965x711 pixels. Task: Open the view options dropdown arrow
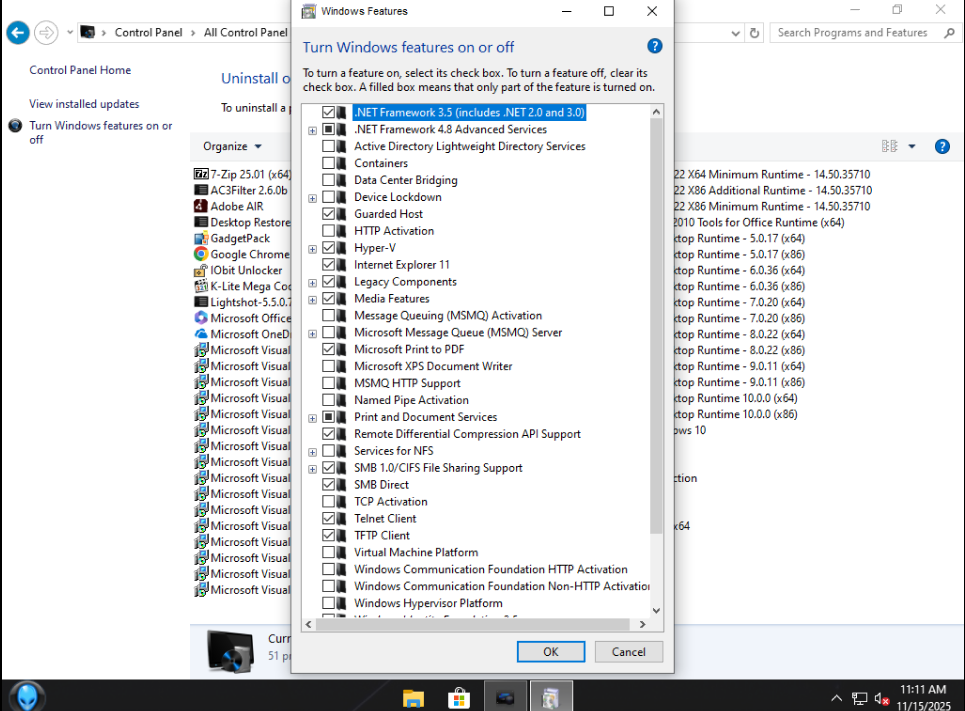pos(912,147)
